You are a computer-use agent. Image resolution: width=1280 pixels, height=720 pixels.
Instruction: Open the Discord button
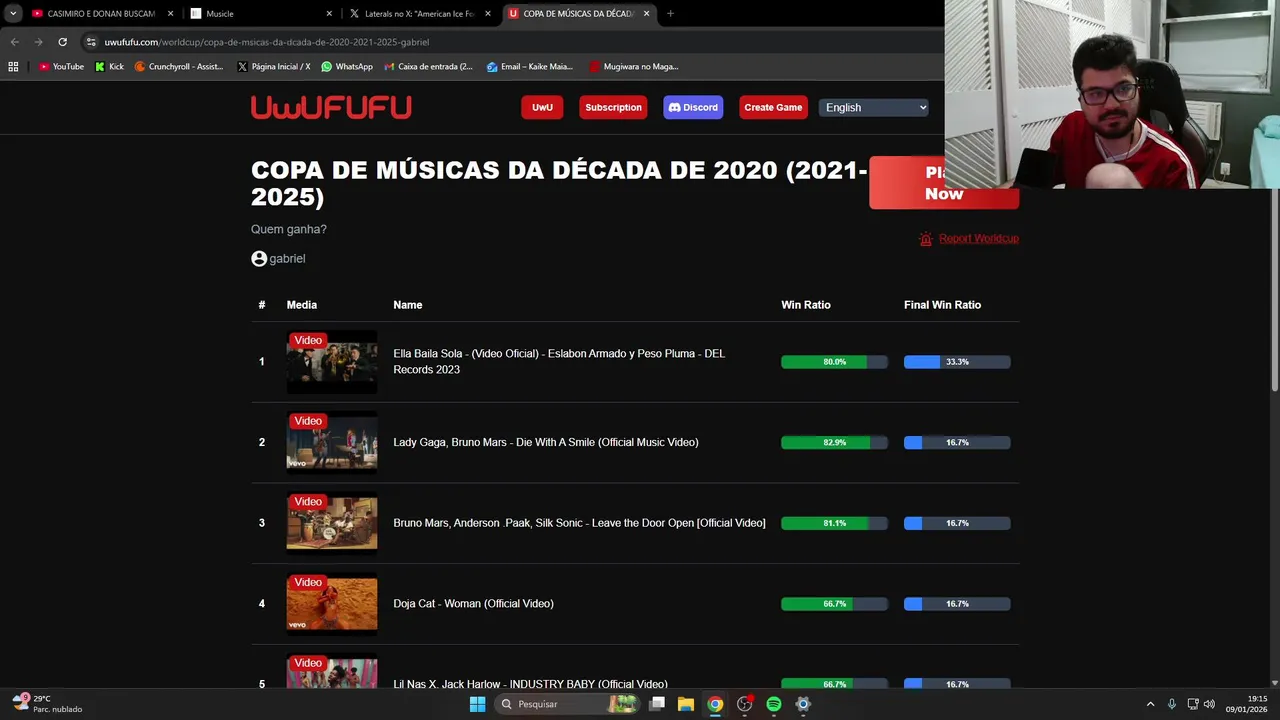(693, 107)
